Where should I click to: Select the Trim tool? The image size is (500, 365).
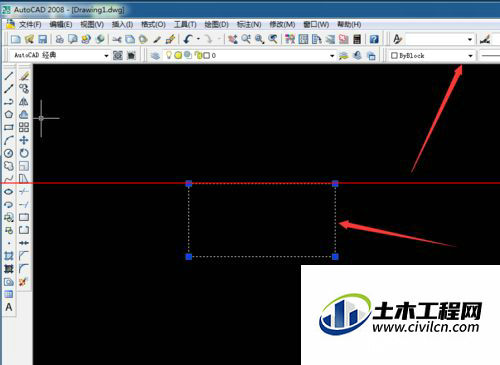[x=24, y=192]
